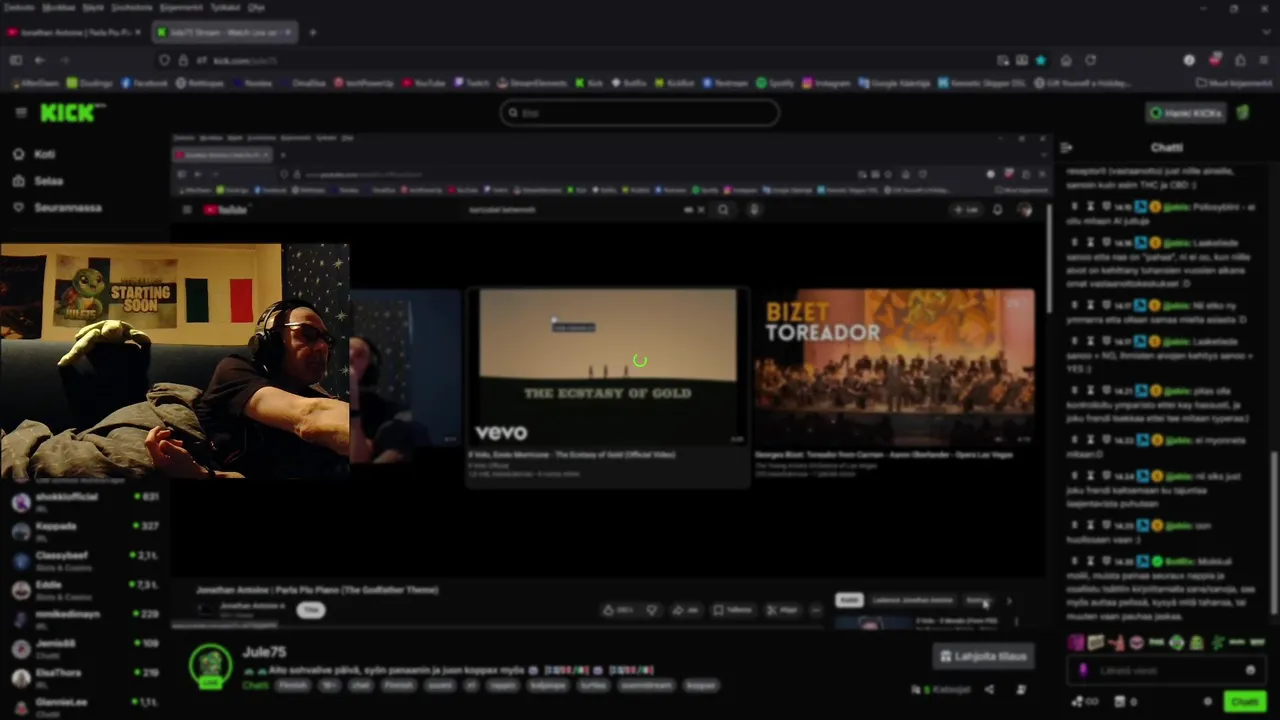This screenshot has height=720, width=1280.
Task: Expand the Muut kirjanmerkit bookmarks folder
Action: click(x=1234, y=83)
